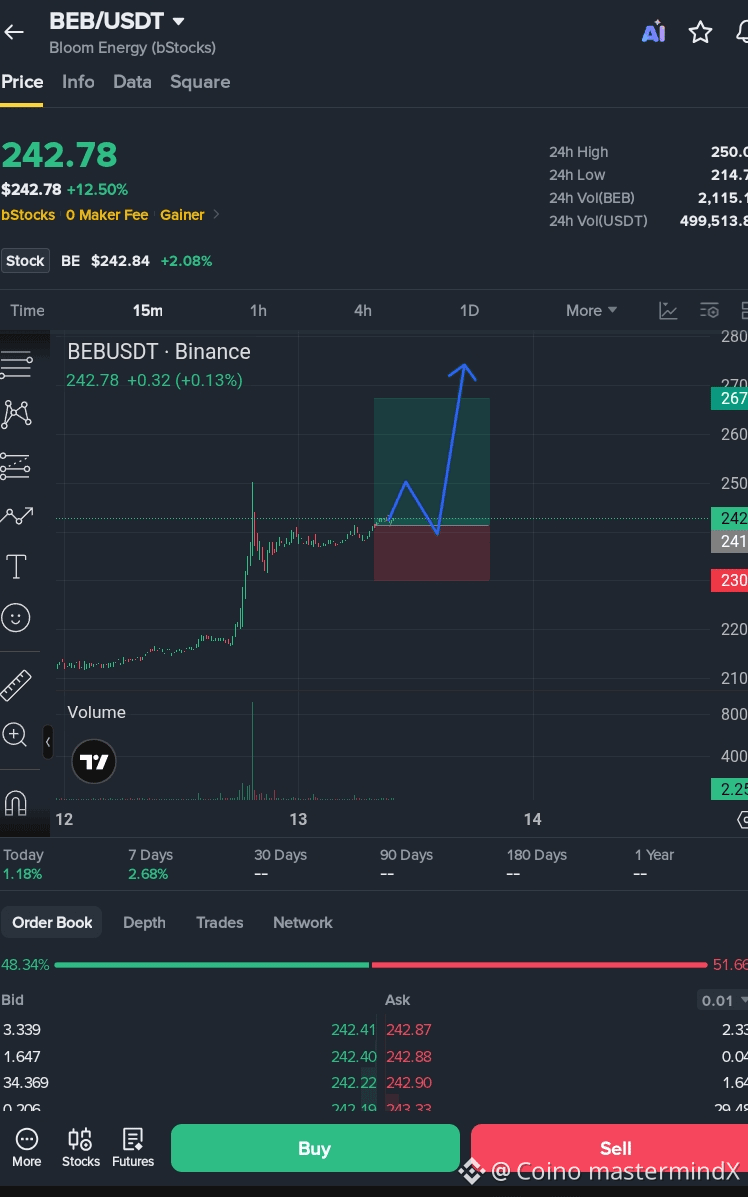The height and width of the screenshot is (1197, 748).
Task: Open the drawing tools lines menu icon
Action: (x=16, y=365)
